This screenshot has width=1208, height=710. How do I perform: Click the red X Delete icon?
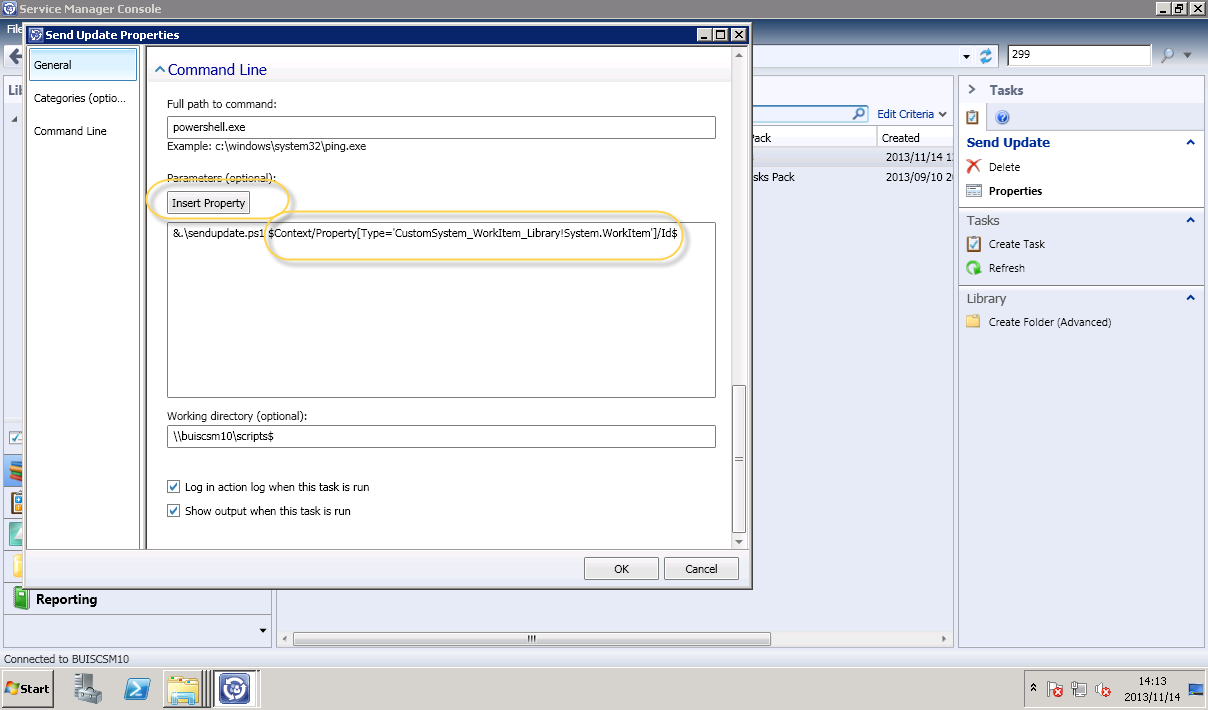pyautogui.click(x=974, y=167)
